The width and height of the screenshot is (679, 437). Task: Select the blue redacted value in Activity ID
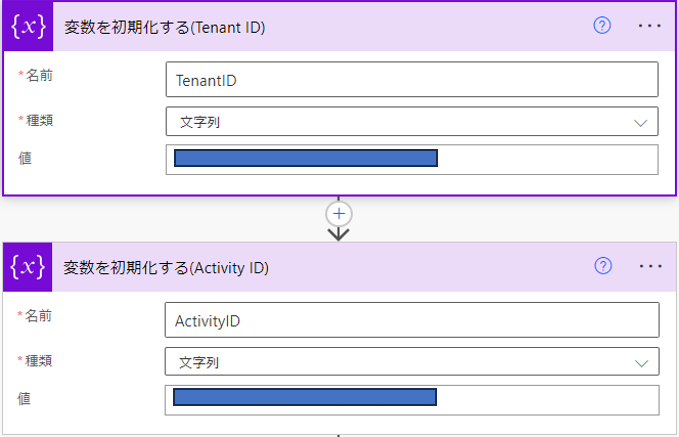(x=305, y=397)
